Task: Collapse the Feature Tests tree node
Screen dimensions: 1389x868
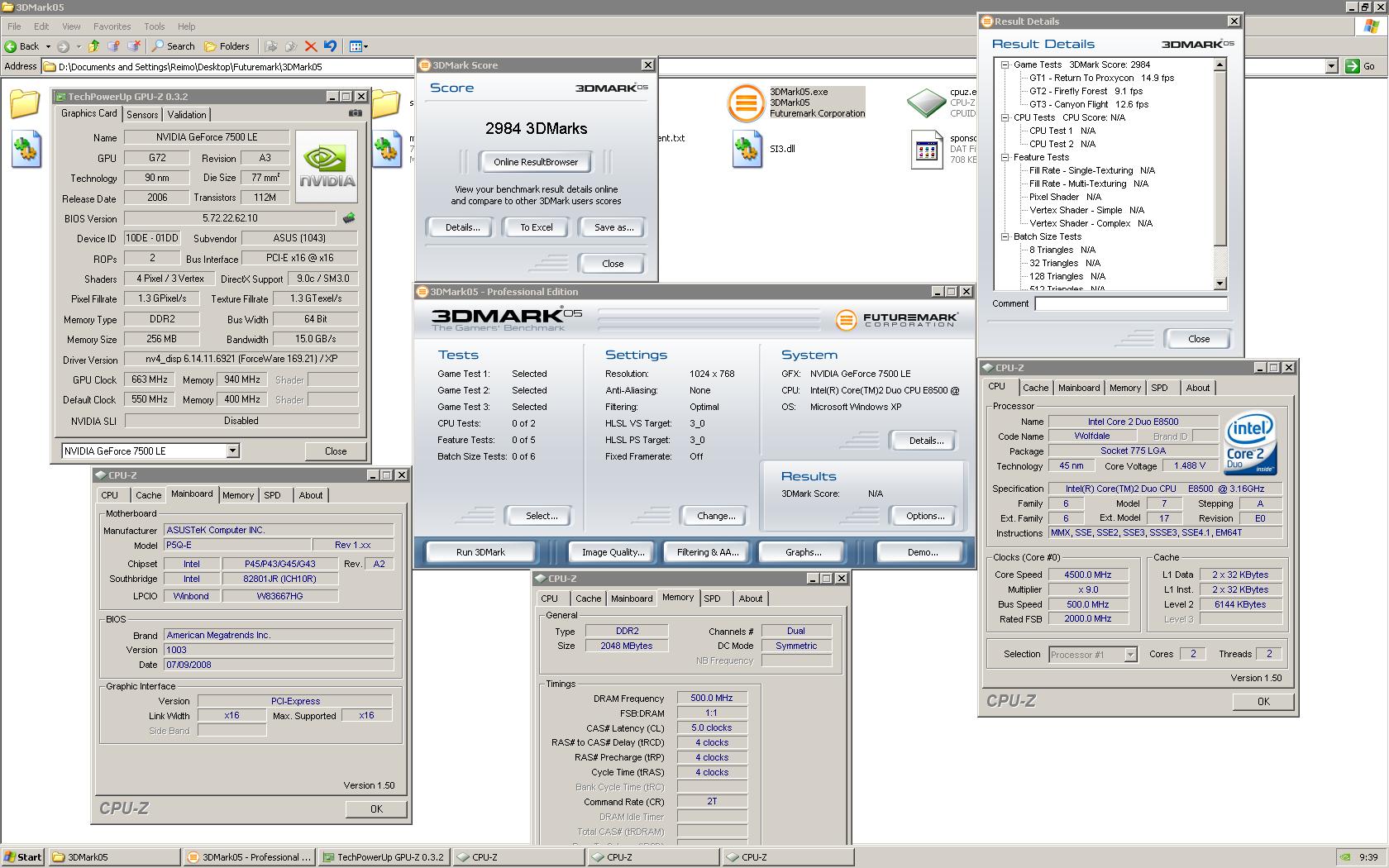Action: pyautogui.click(x=1005, y=157)
